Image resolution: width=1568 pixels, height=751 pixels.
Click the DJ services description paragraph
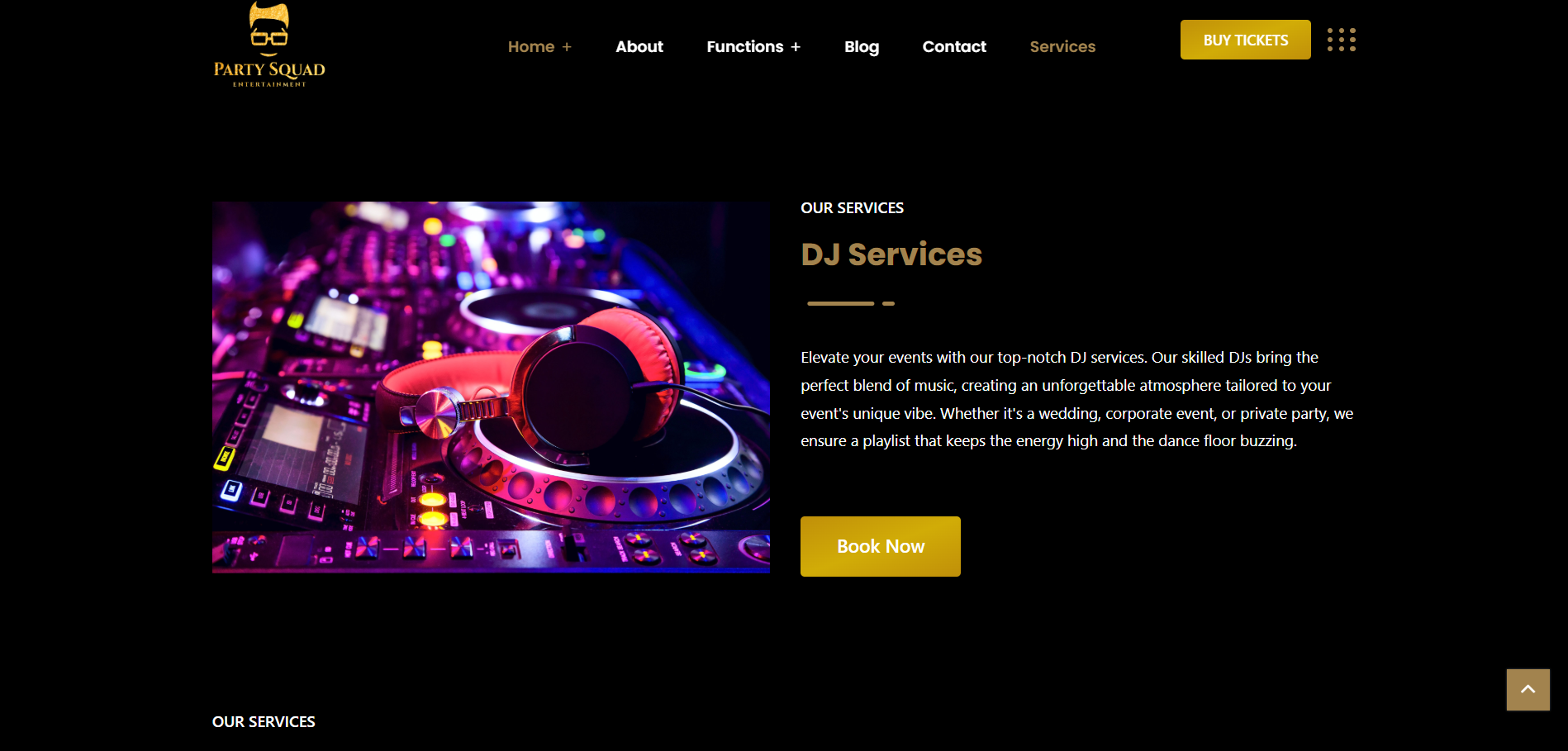(x=1077, y=399)
